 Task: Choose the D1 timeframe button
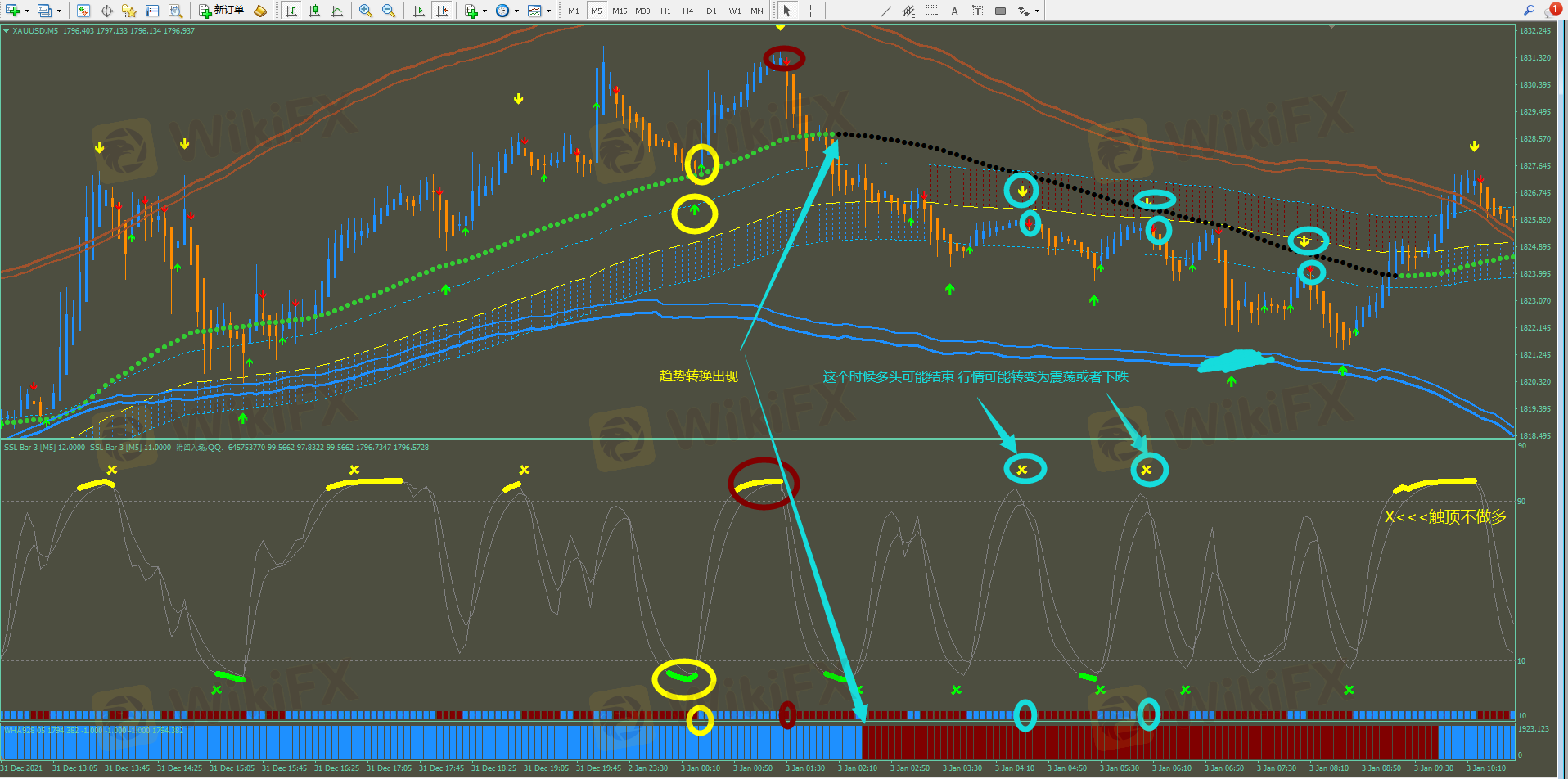point(711,11)
